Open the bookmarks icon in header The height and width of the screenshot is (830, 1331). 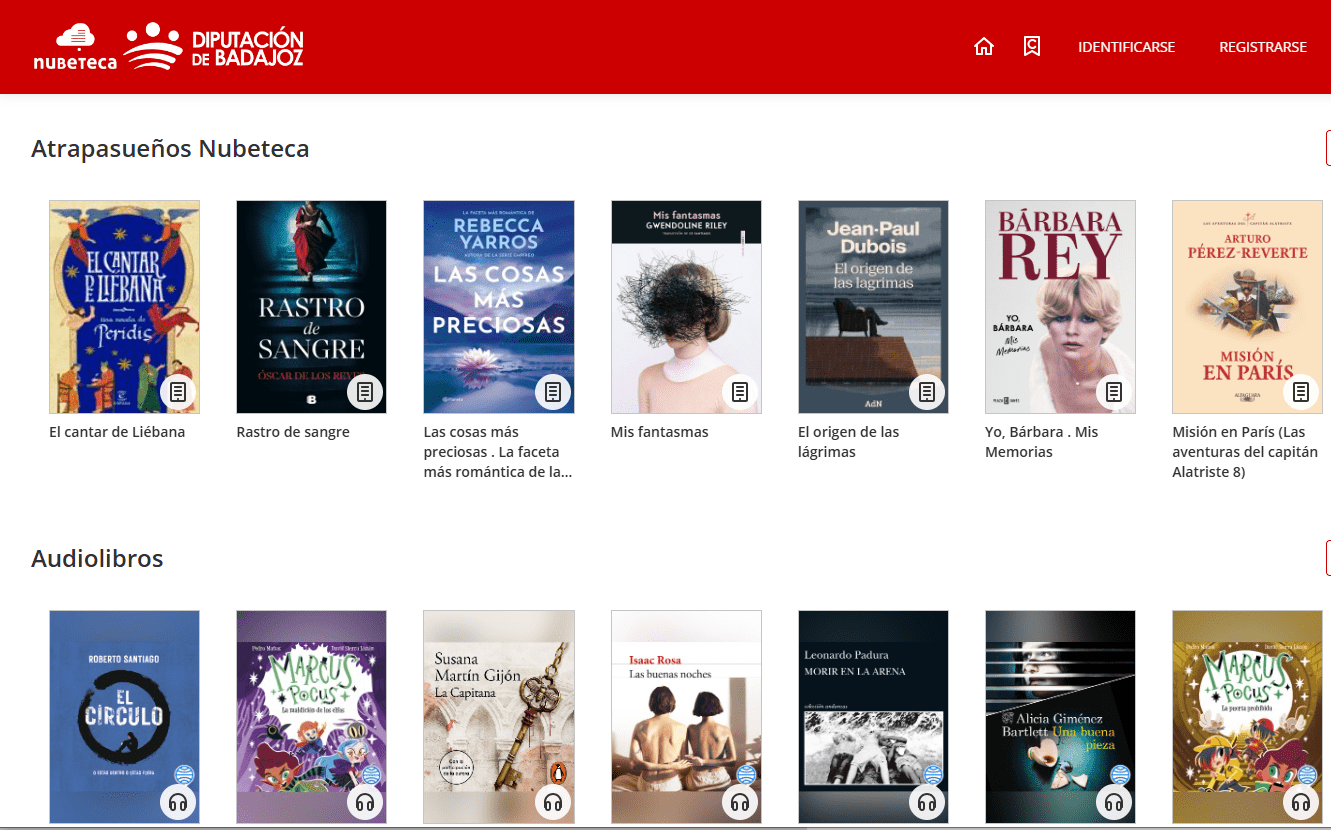pyautogui.click(x=1032, y=47)
